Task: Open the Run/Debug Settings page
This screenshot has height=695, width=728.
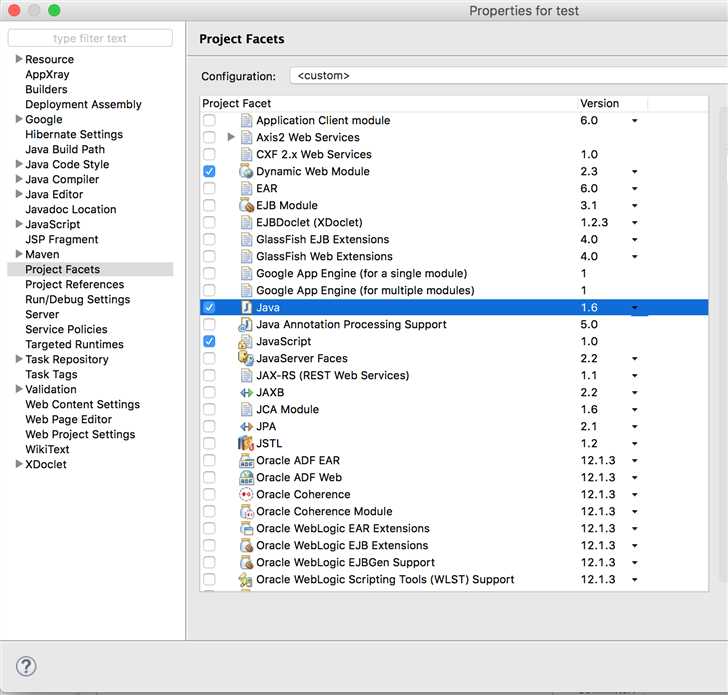Action: (x=78, y=299)
